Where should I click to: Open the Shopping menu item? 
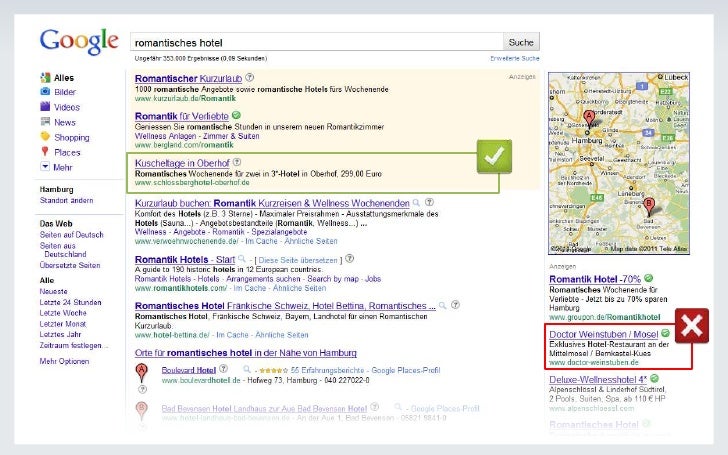point(72,137)
